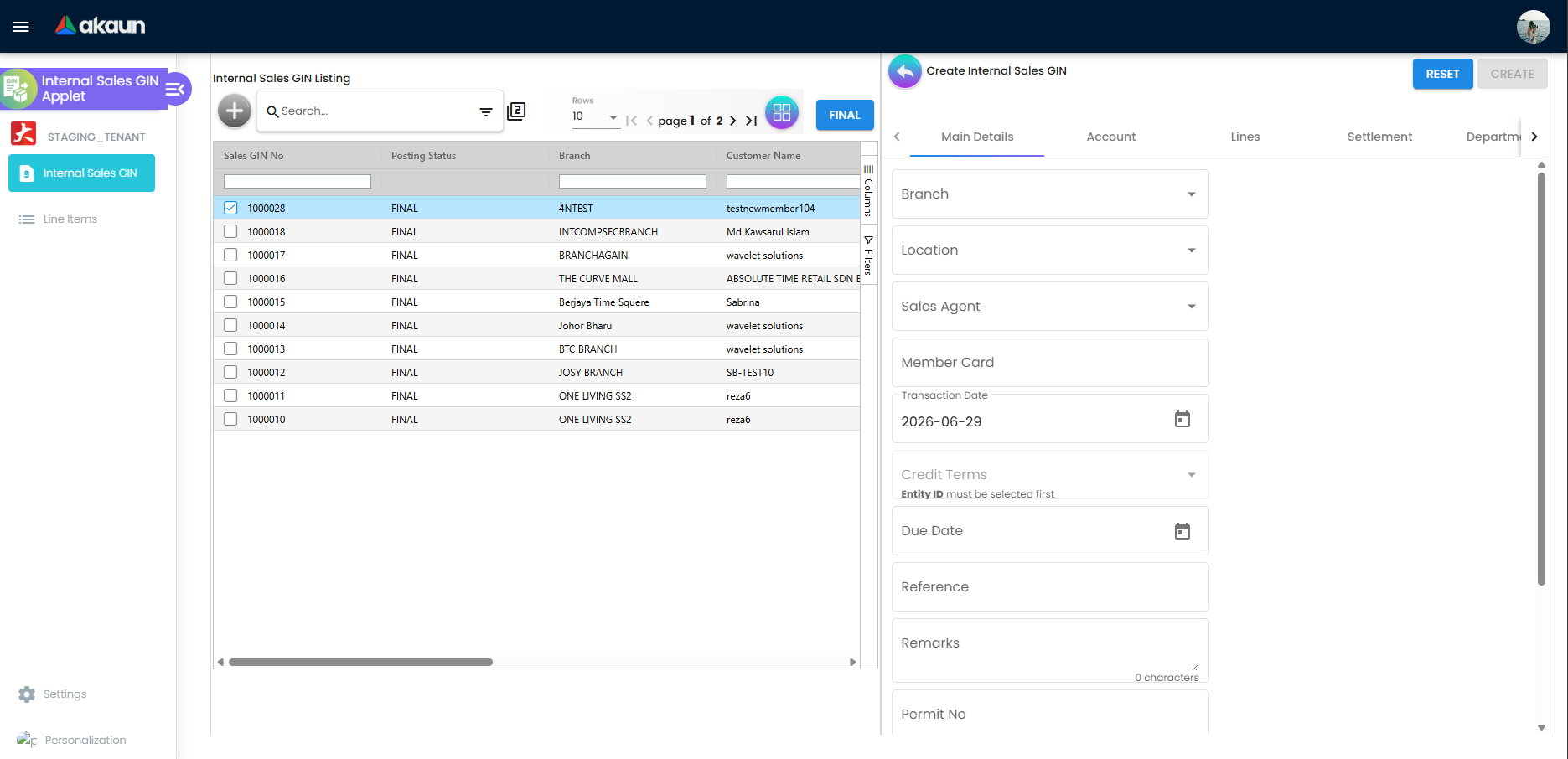This screenshot has height=759, width=1568.
Task: Click the back arrow beside Create Internal Sales GIN
Action: tap(905, 72)
